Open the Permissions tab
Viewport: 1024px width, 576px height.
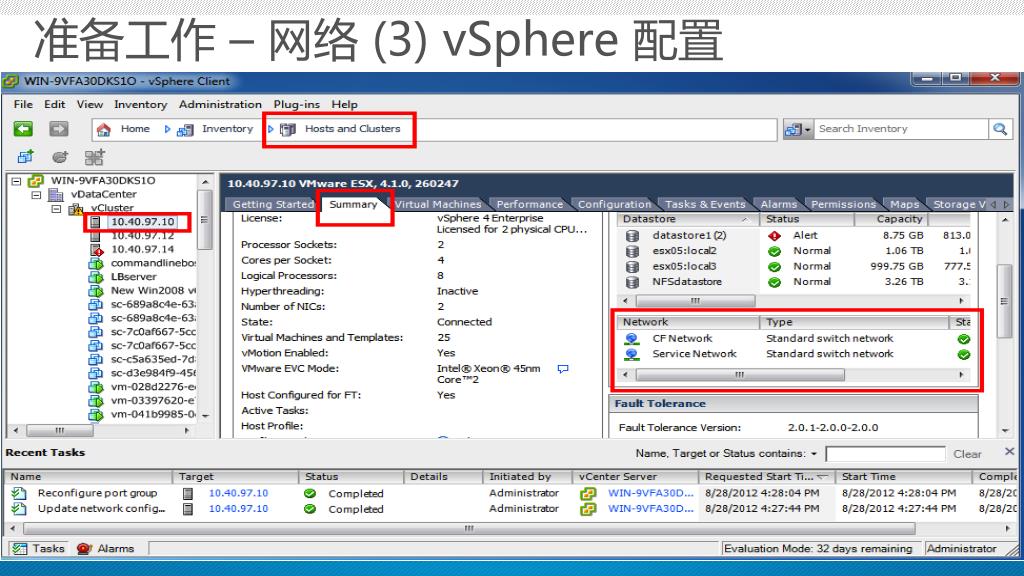coord(843,204)
